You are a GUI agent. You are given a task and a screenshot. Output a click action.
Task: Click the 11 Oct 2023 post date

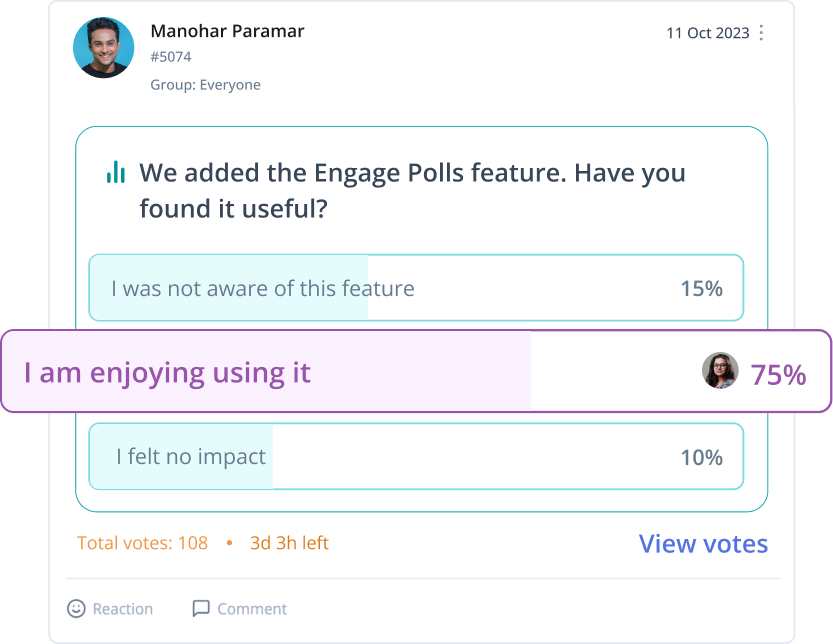(x=707, y=33)
